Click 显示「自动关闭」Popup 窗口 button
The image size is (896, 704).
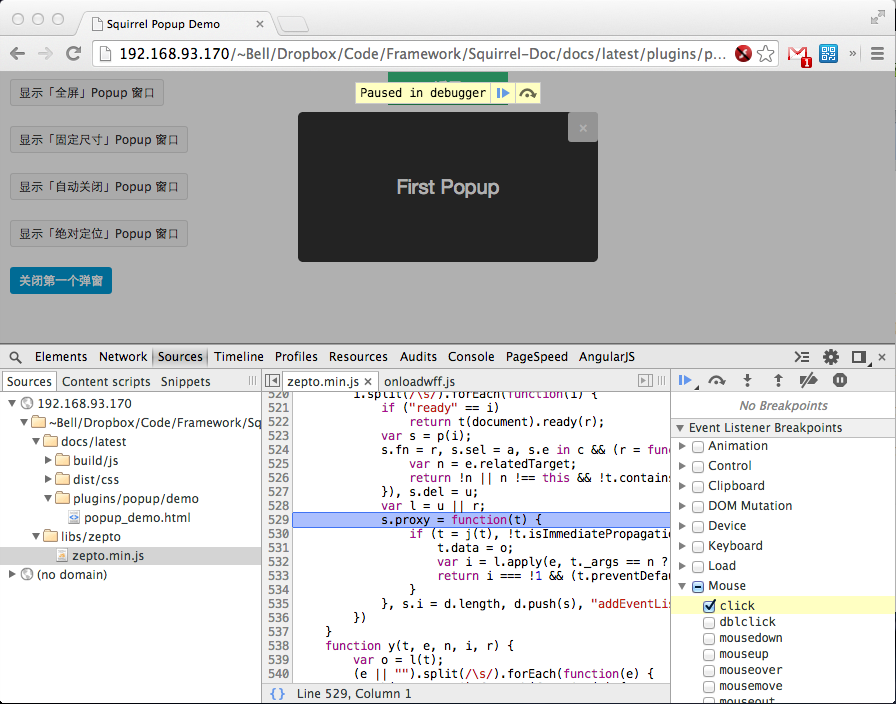[99, 186]
